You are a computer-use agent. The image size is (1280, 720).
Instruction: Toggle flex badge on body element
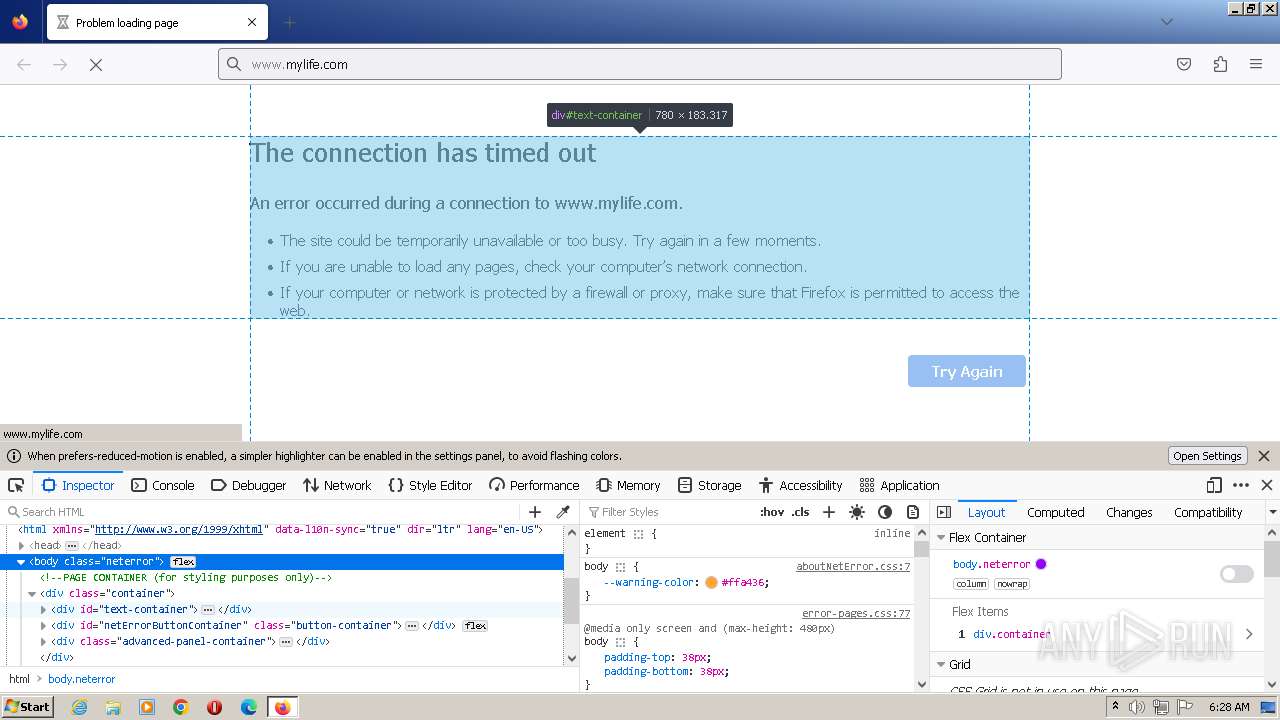tap(183, 562)
